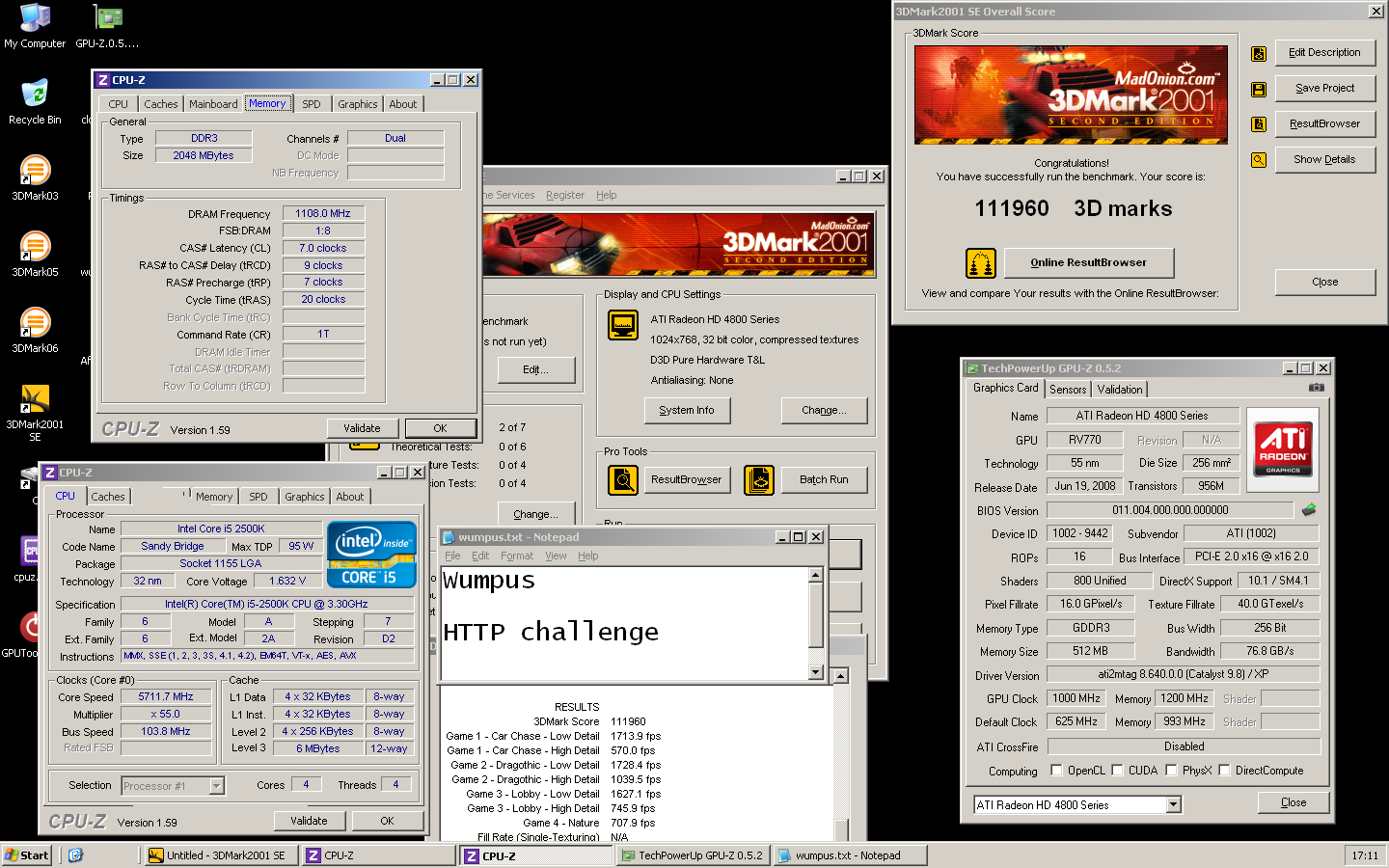Viewport: 1389px width, 868px height.
Task: Click Validate in the top CPU-Z window
Action: click(x=362, y=428)
